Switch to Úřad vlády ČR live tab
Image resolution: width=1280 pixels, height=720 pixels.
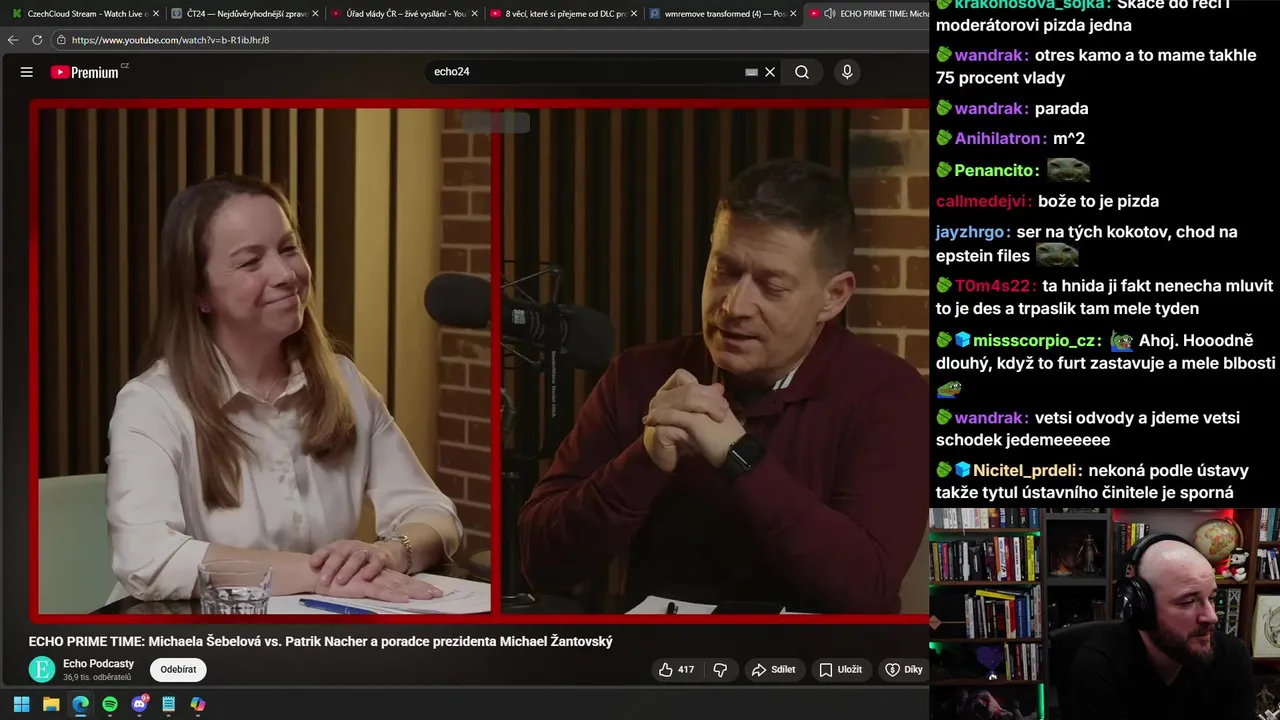(x=404, y=14)
